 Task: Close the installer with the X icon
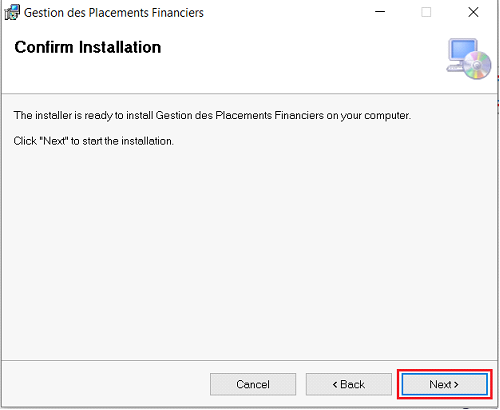[x=473, y=12]
